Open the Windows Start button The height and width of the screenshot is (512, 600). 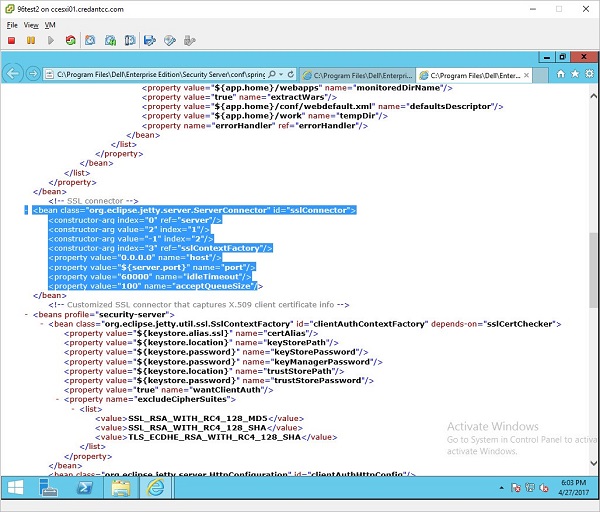click(x=17, y=489)
